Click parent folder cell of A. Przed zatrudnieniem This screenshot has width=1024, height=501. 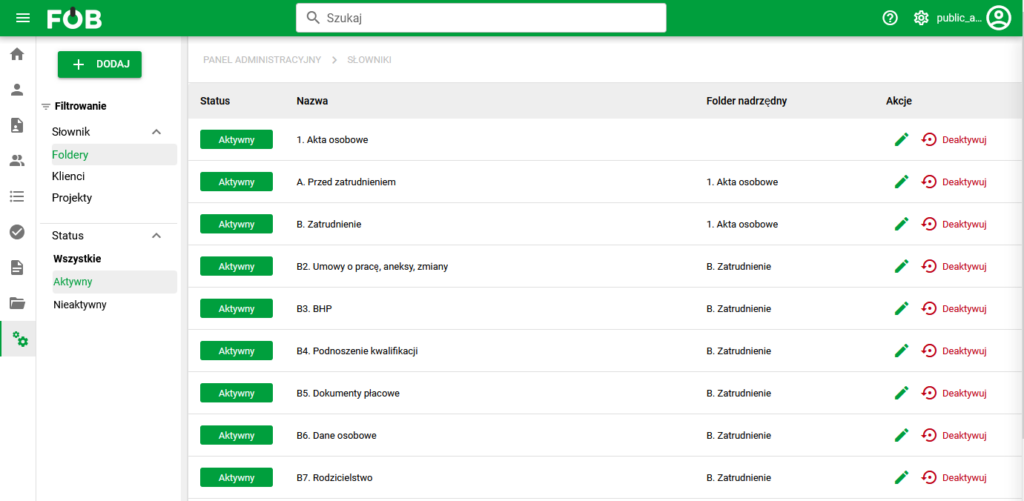pyautogui.click(x=742, y=182)
